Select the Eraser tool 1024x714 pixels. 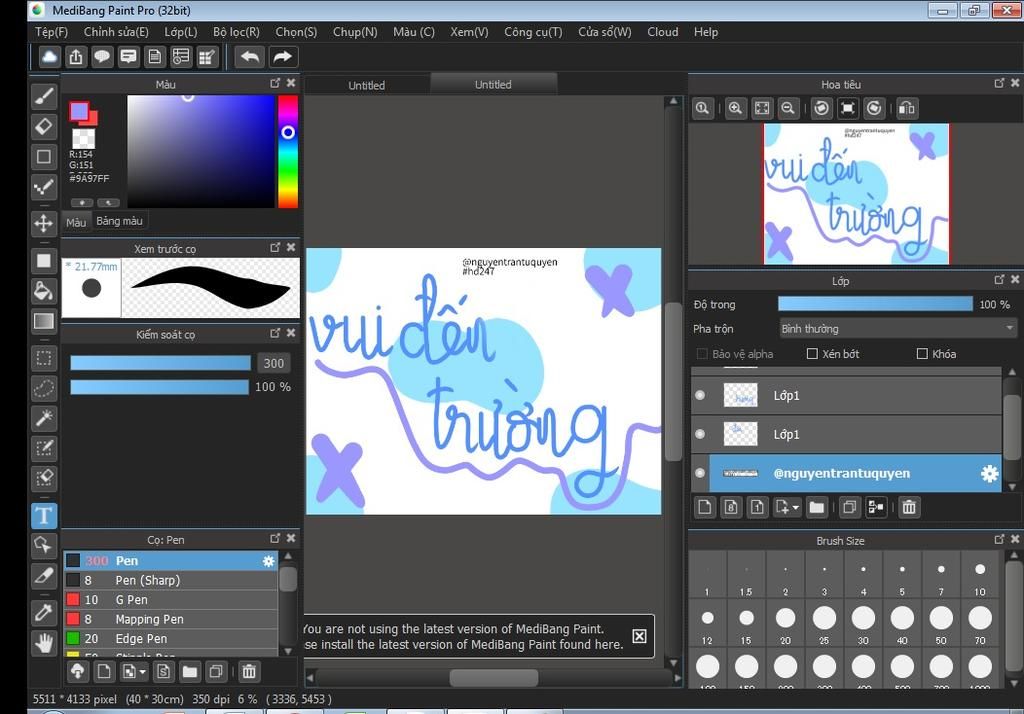click(44, 126)
